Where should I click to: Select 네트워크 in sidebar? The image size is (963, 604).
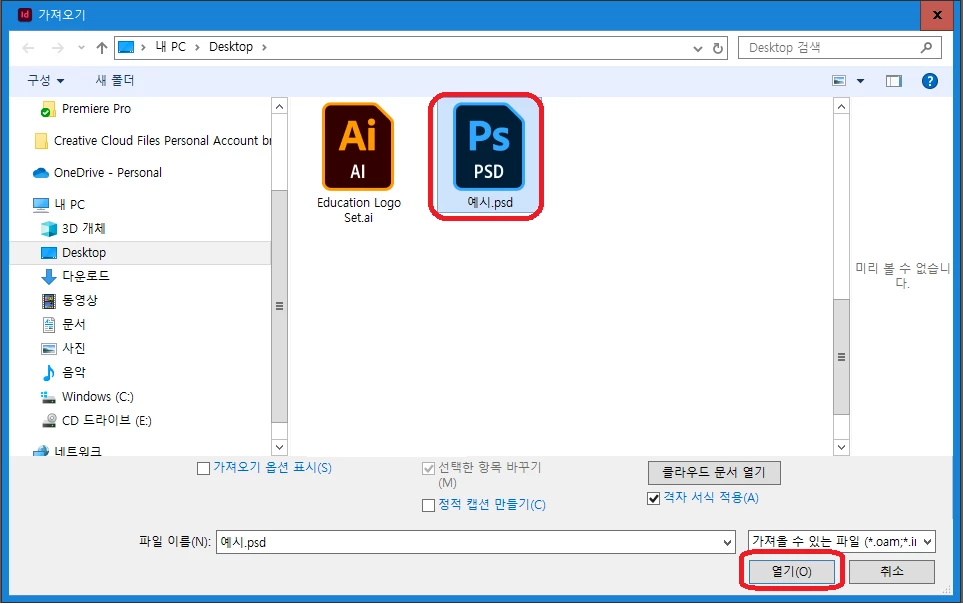tap(68, 451)
